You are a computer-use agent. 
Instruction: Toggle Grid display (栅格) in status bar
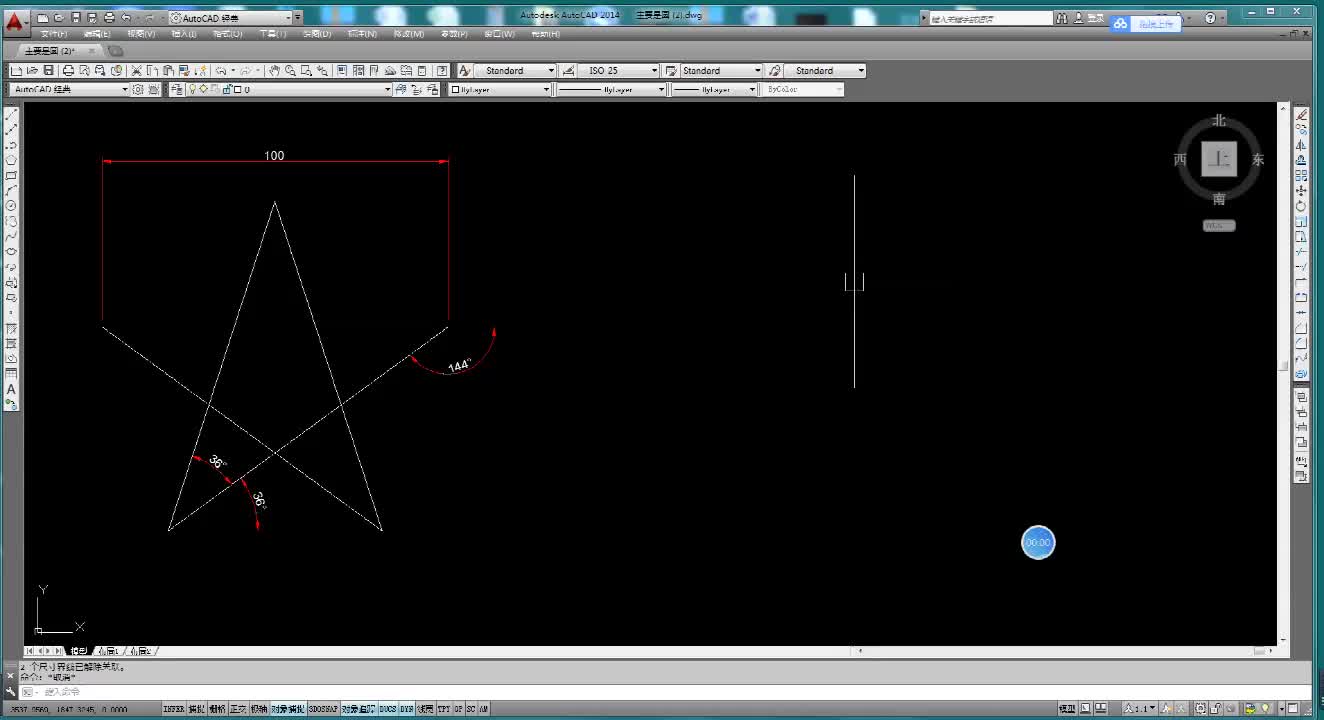point(217,709)
